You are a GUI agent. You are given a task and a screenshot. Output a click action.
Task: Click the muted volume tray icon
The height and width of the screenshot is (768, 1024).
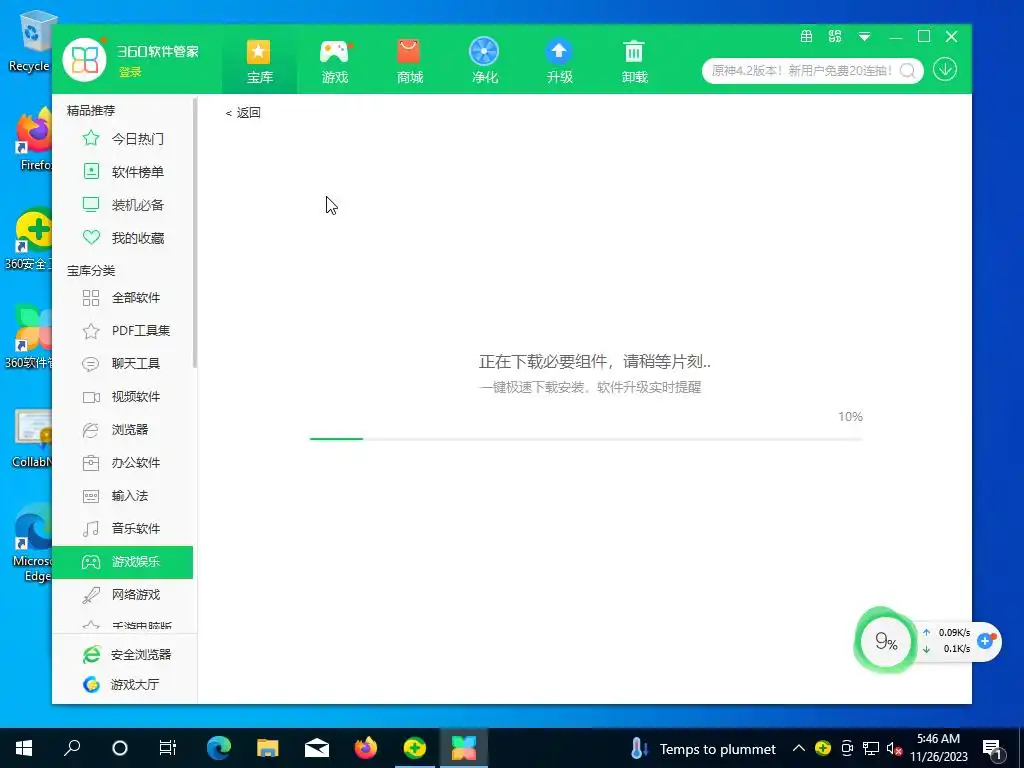pyautogui.click(x=895, y=748)
